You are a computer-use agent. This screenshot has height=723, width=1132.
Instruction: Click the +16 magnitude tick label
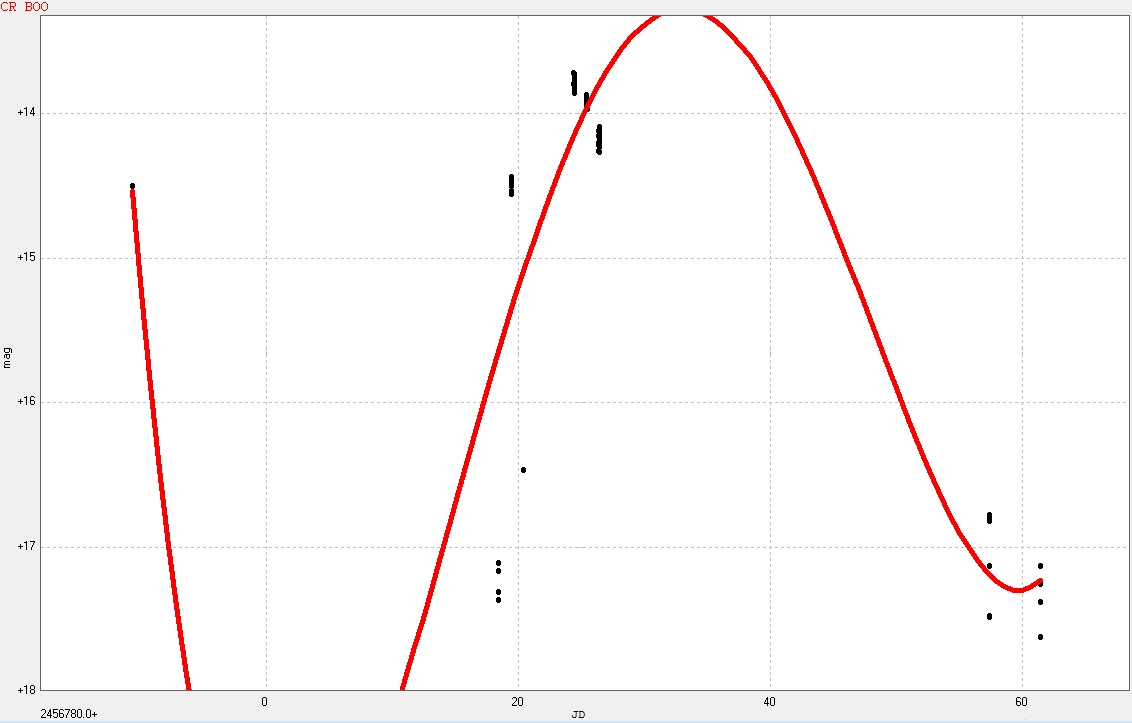(x=26, y=402)
